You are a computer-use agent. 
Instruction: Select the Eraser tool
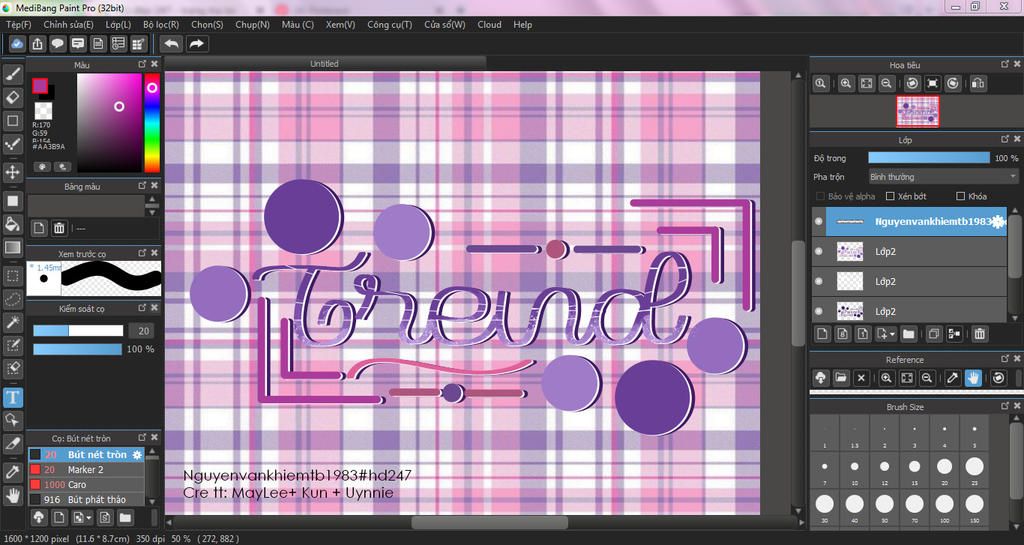(x=12, y=97)
